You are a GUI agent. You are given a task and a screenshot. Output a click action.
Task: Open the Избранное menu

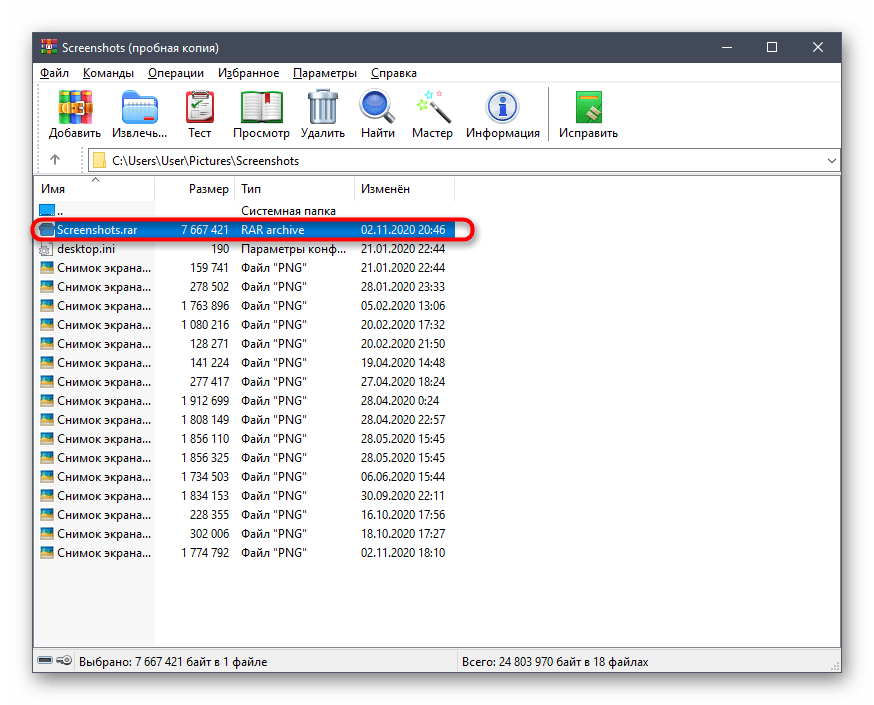[249, 73]
